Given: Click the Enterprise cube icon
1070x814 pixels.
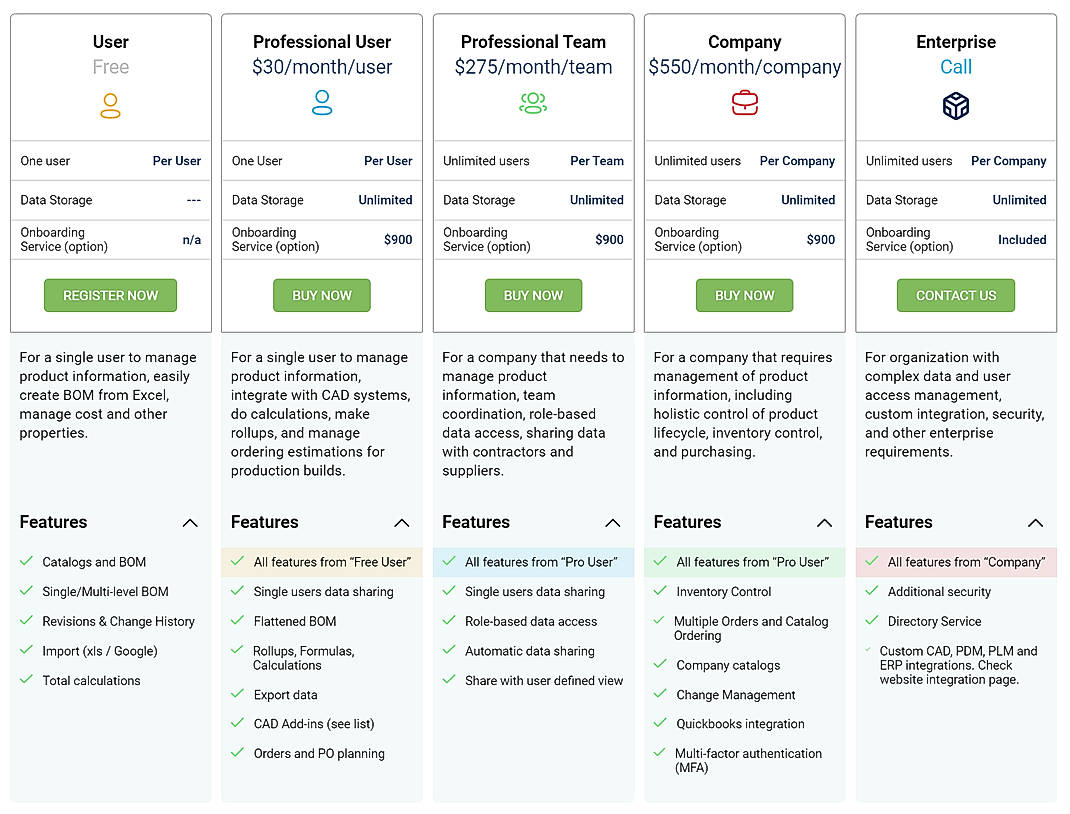Looking at the screenshot, I should (955, 102).
